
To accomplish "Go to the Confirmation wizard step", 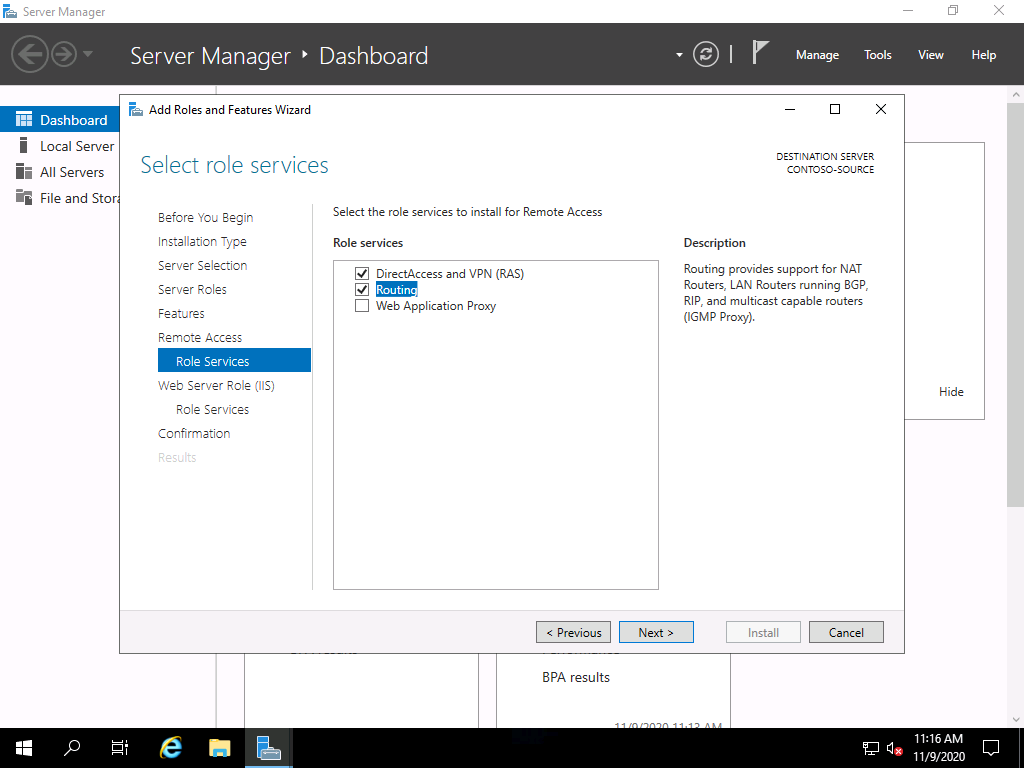I will click(194, 433).
